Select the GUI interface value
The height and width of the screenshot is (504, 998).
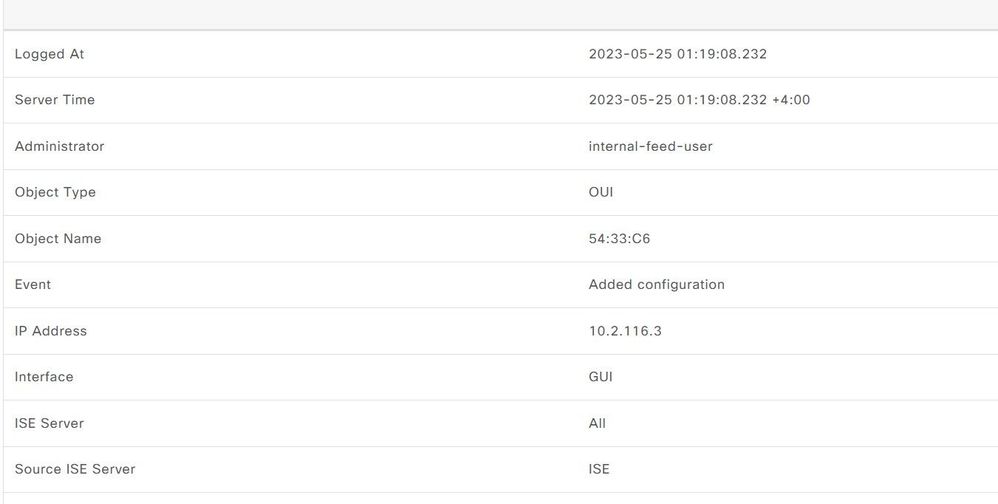[600, 377]
